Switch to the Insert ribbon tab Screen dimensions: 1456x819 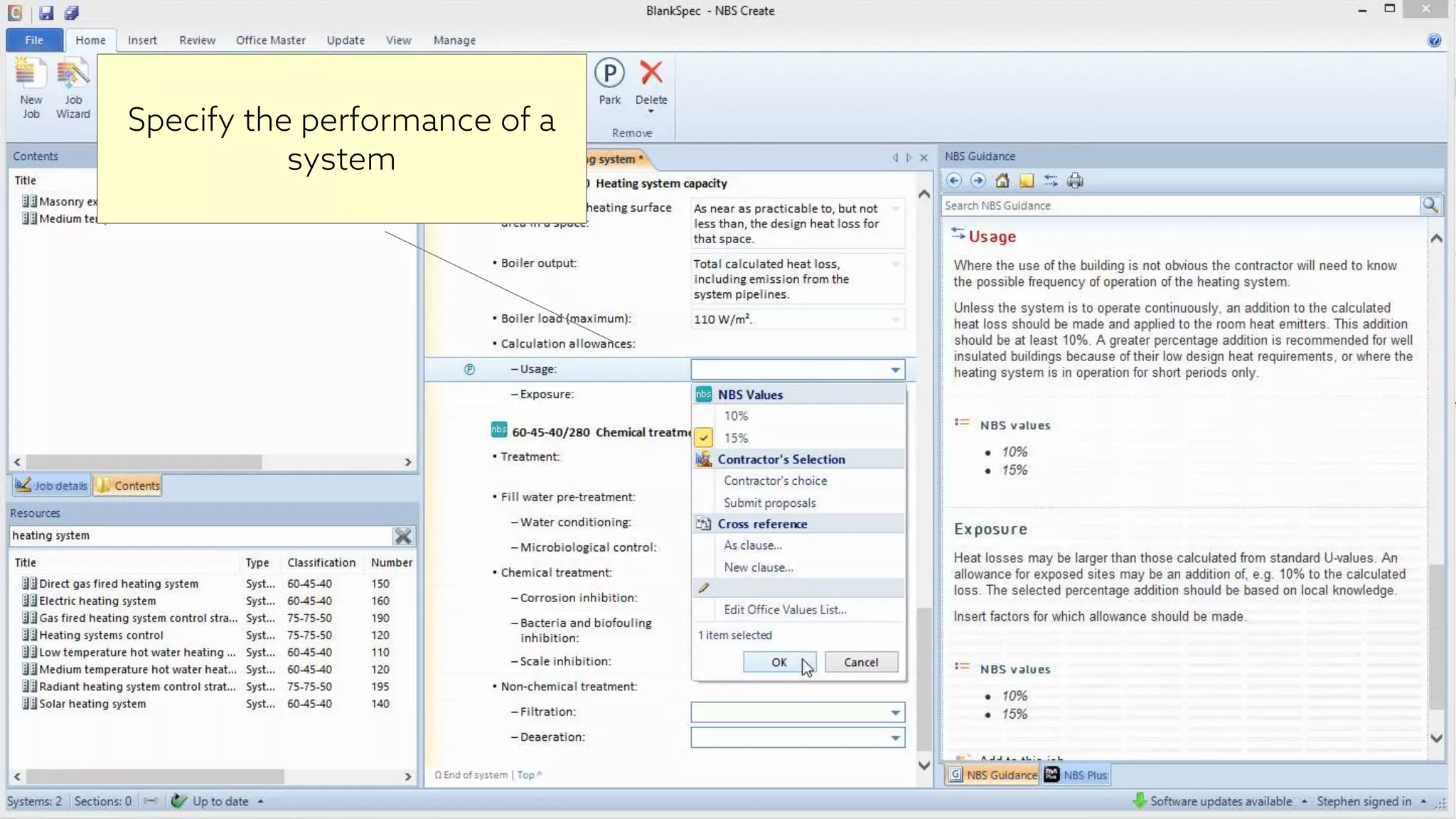[x=142, y=40]
